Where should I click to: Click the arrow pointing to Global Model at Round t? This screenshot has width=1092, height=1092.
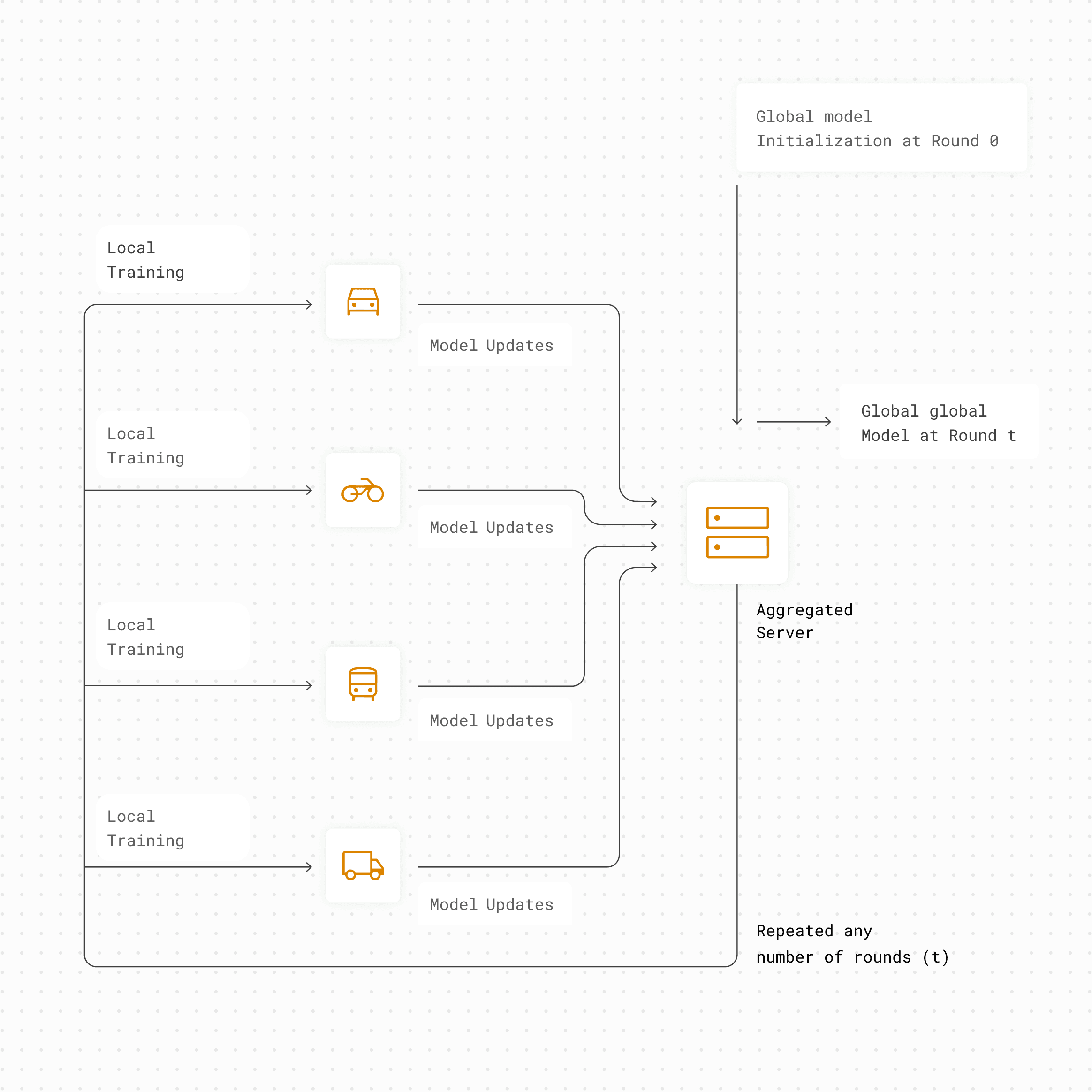coord(794,422)
